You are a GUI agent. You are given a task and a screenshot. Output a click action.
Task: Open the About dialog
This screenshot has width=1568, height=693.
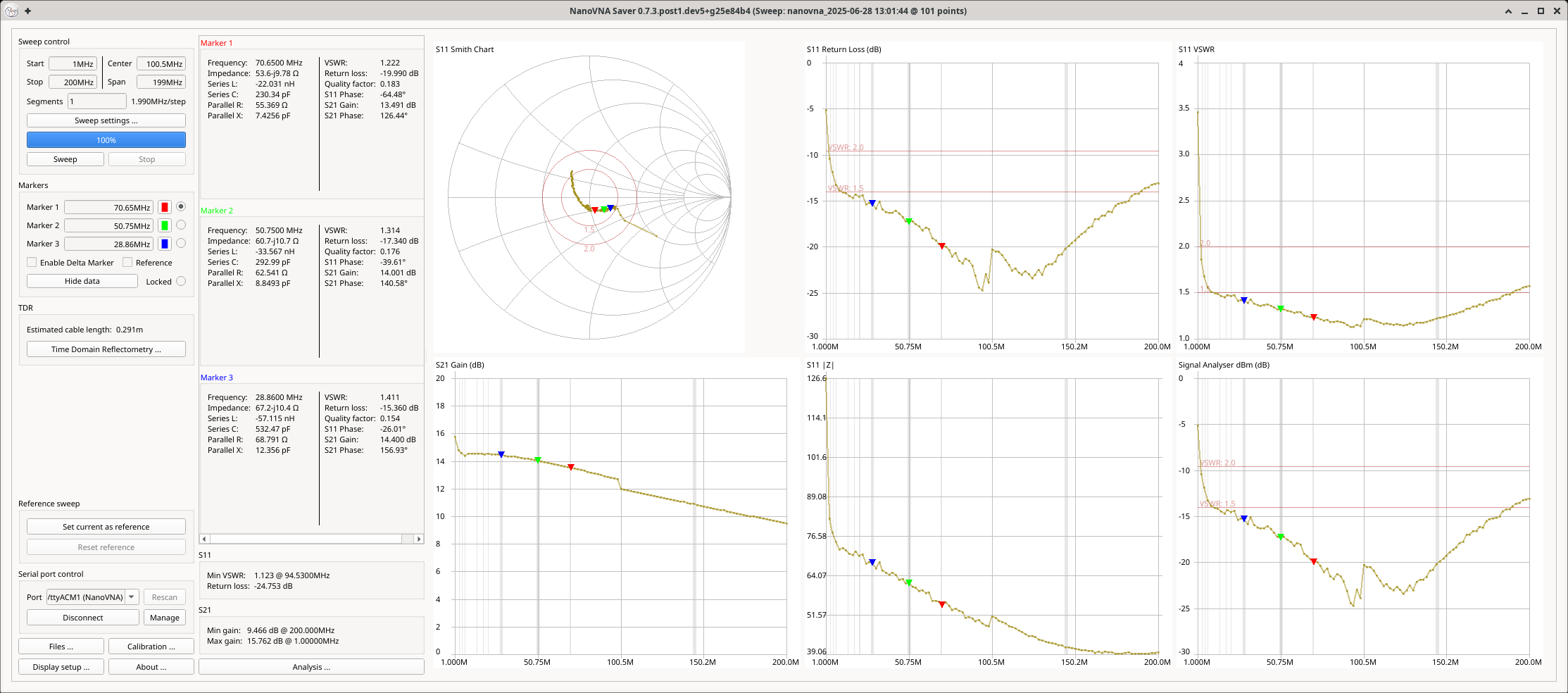pyautogui.click(x=151, y=667)
